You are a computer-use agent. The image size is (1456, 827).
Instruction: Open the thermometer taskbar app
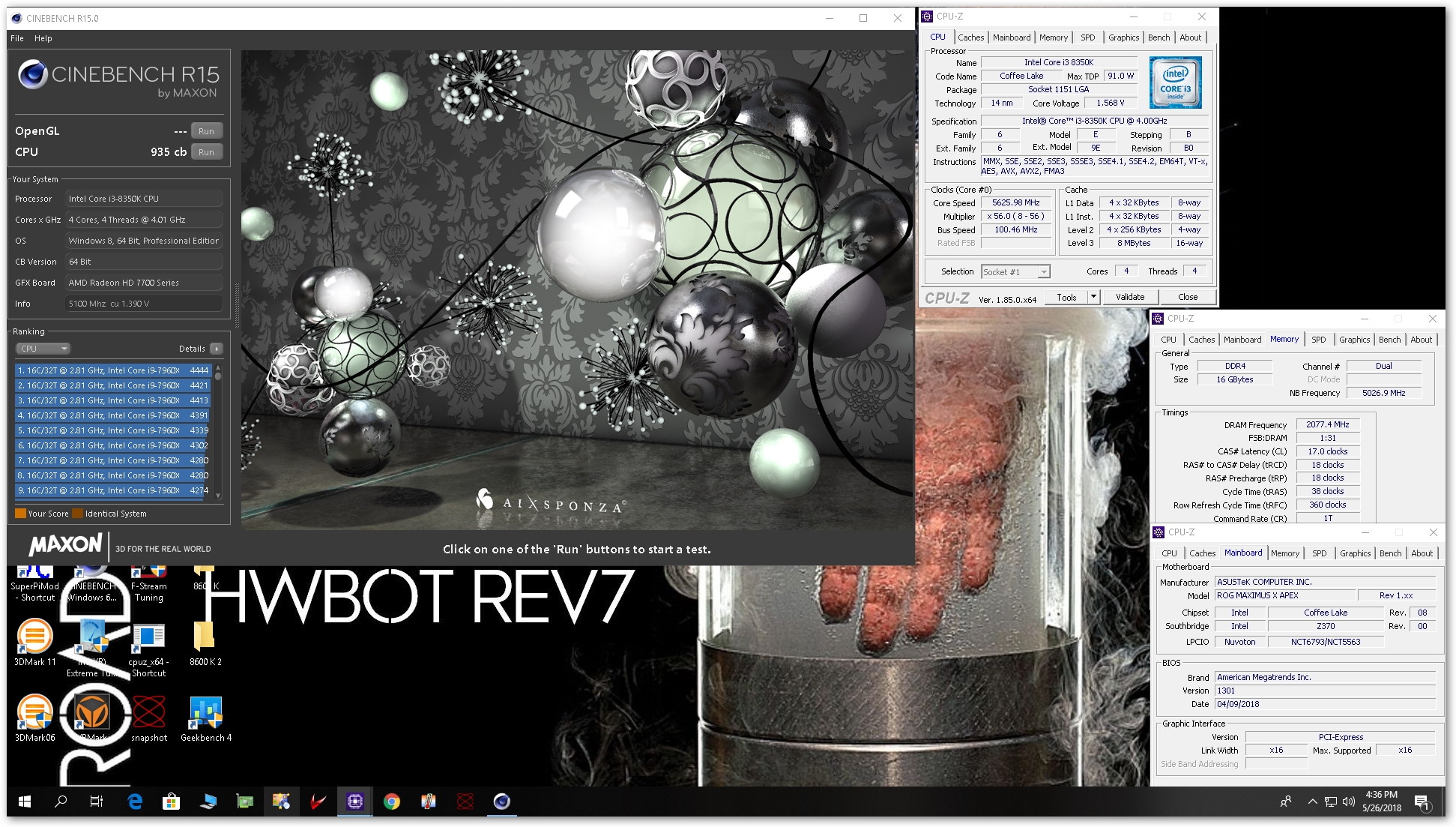[x=428, y=802]
